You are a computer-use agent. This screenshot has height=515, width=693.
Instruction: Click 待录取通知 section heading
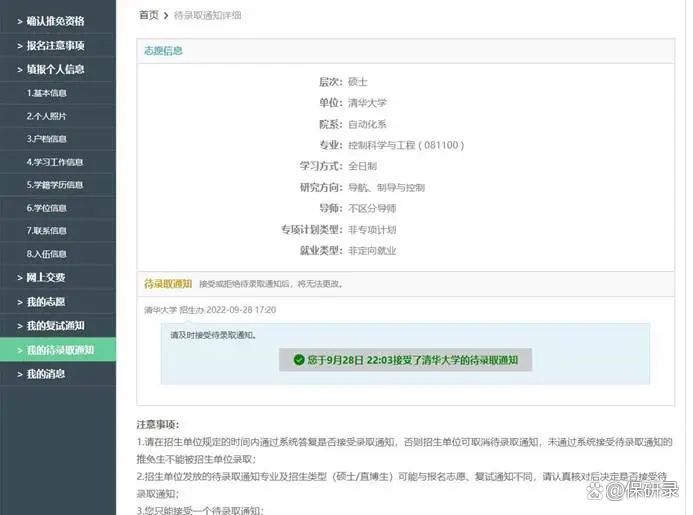click(168, 284)
